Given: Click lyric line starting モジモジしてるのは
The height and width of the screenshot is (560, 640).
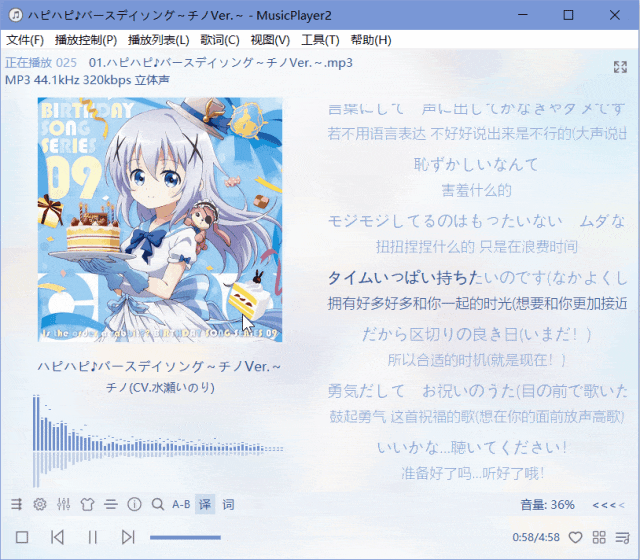Looking at the screenshot, I should (476, 221).
